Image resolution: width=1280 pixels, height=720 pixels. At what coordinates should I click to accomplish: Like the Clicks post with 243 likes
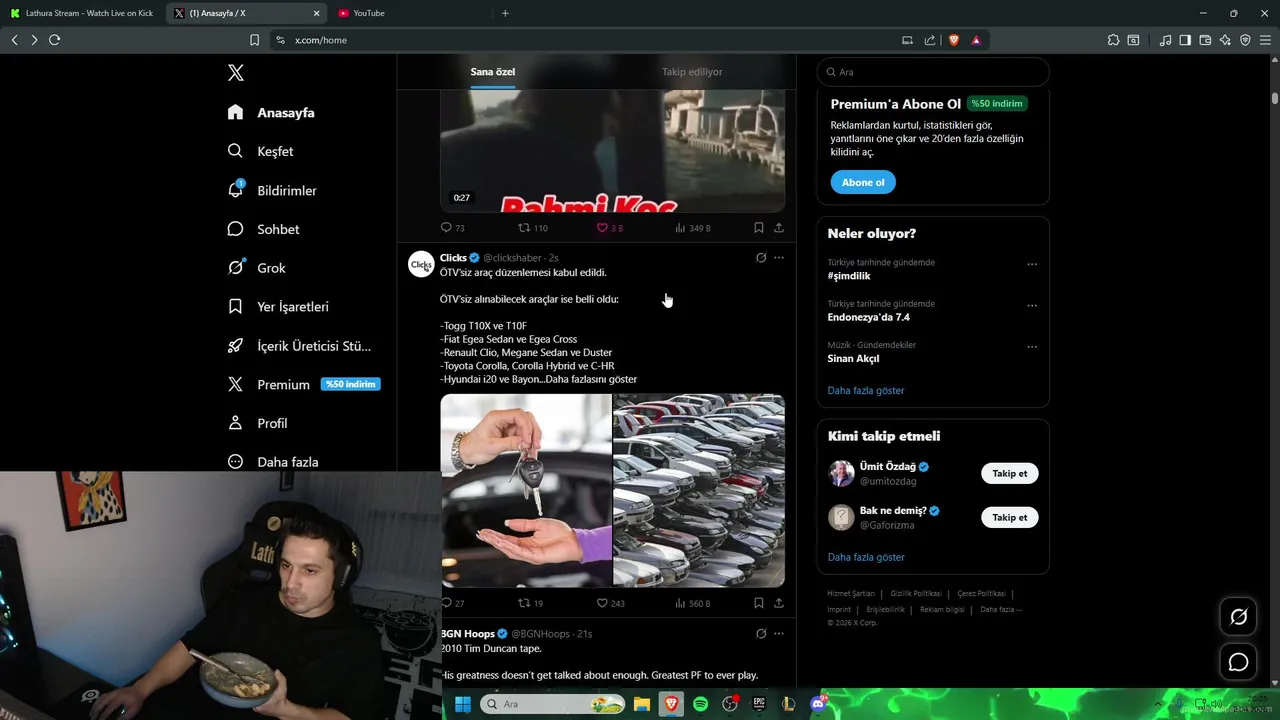pos(610,603)
